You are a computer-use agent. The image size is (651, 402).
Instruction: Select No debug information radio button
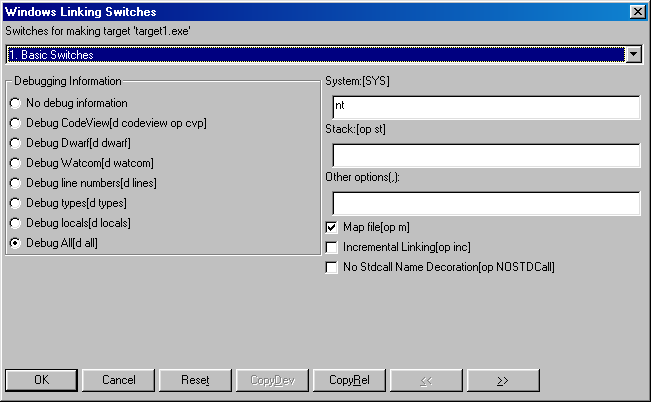click(15, 103)
